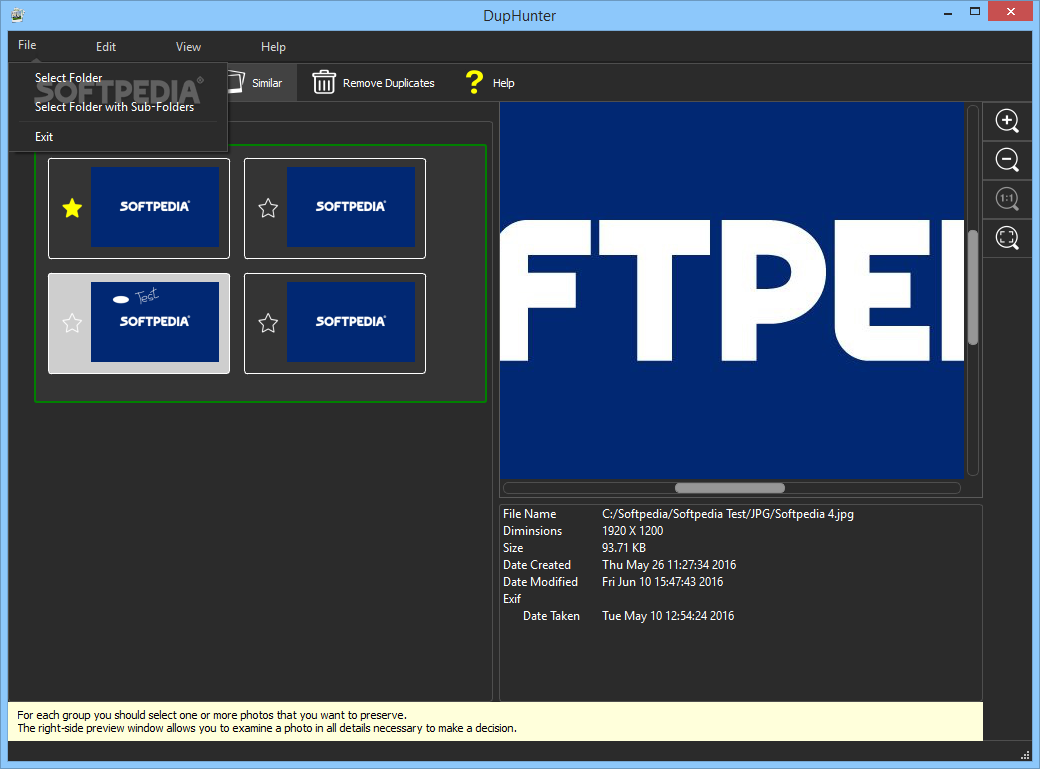Click 'Thu May 26 11:27:34 2016' created date
Image resolution: width=1040 pixels, height=769 pixels.
[x=669, y=565]
